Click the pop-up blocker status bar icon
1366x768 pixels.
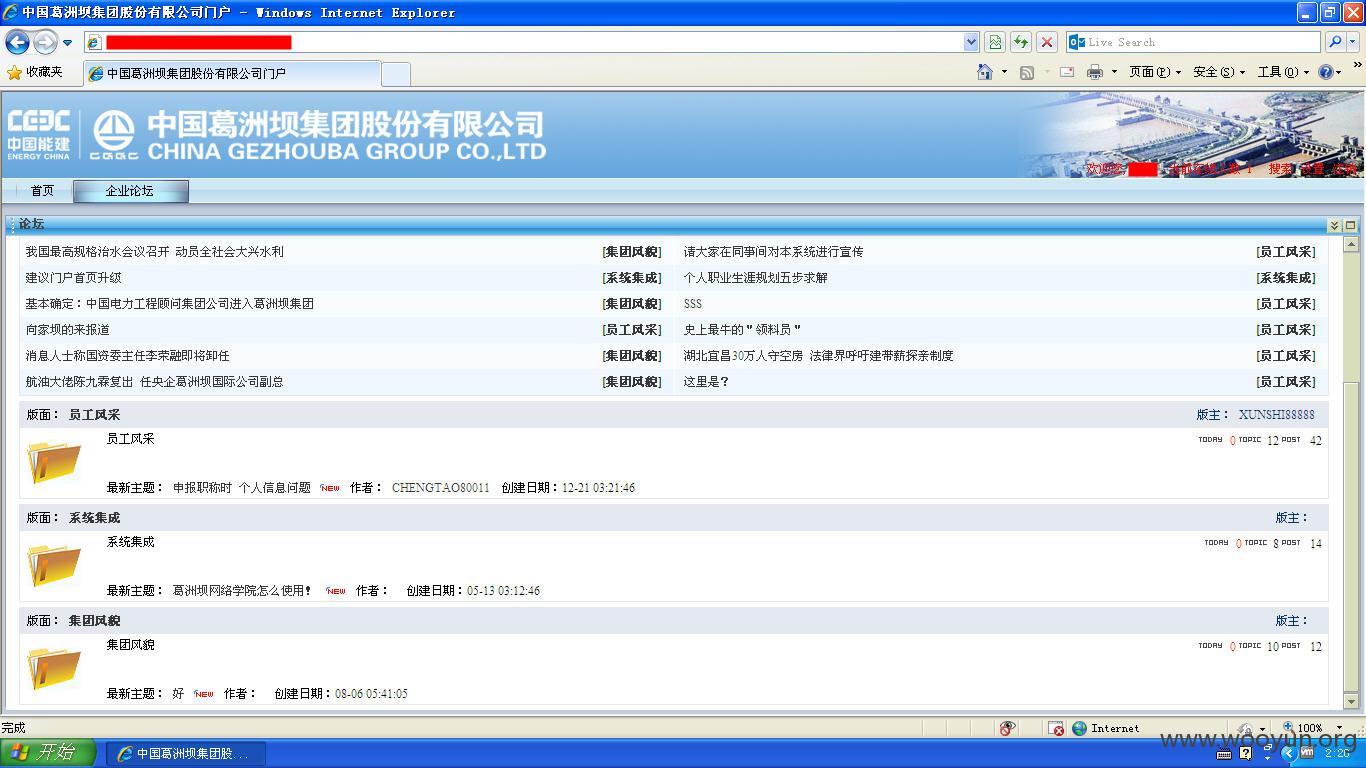[1056, 728]
